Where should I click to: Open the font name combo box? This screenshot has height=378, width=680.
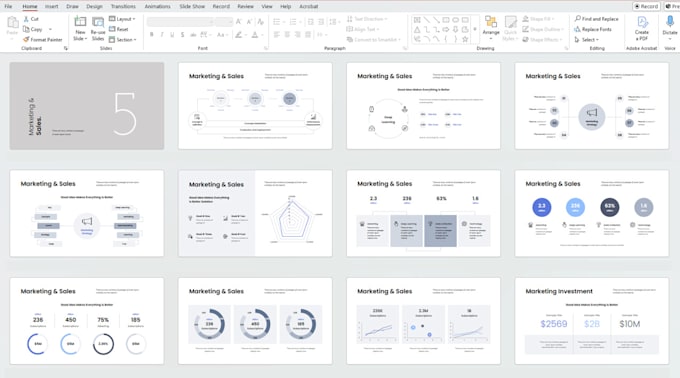click(x=180, y=22)
